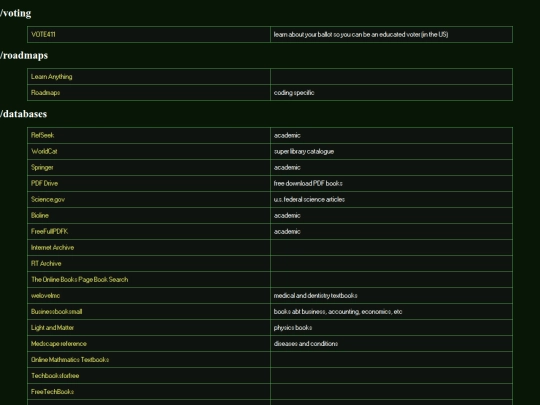This screenshot has width=540, height=405.
Task: Click the 'super library catalogue' description
Action: pos(304,151)
